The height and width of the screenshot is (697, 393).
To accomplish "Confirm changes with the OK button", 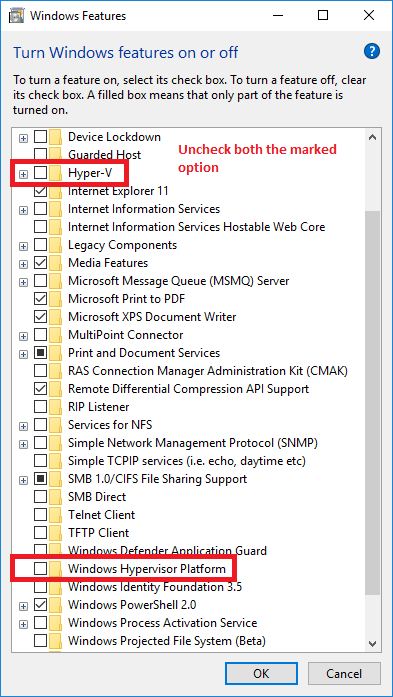I will coord(261,673).
